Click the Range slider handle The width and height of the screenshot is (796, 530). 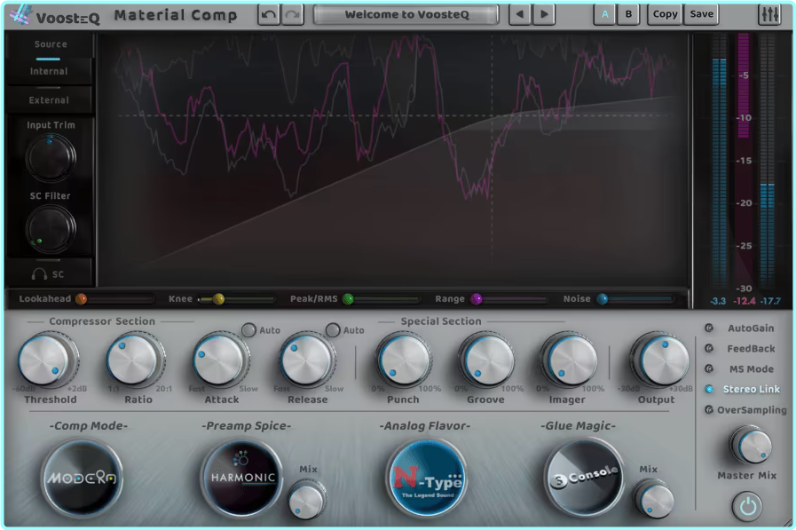click(x=476, y=299)
